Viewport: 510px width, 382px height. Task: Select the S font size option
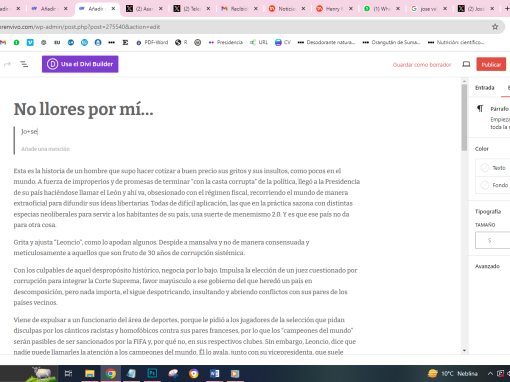click(489, 240)
